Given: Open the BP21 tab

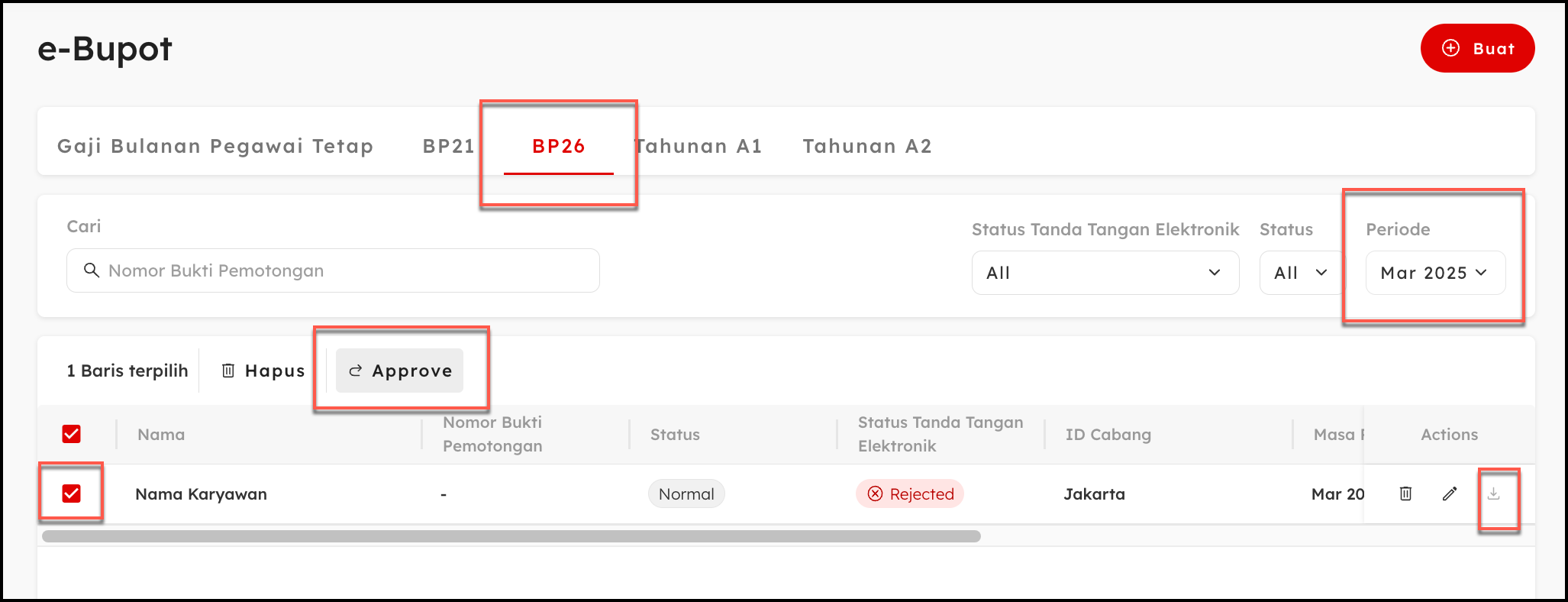Looking at the screenshot, I should coord(449,146).
